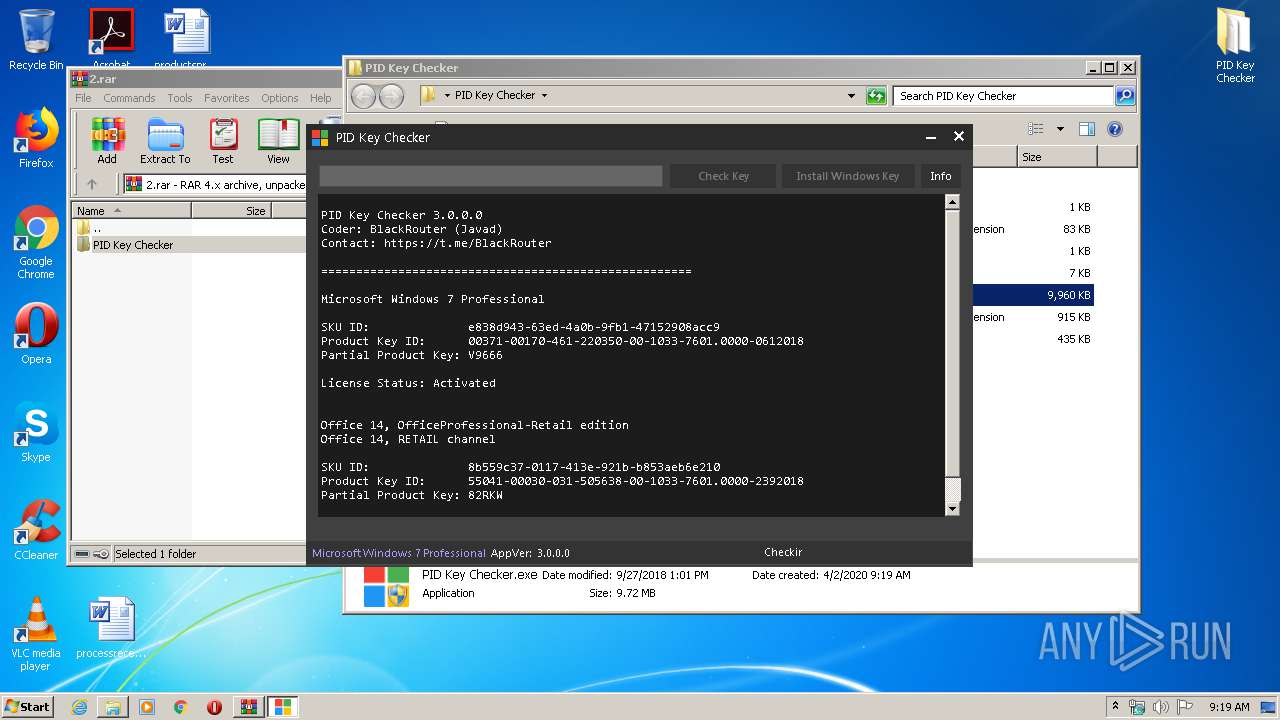The image size is (1280, 720).
Task: Click the taskbar clock showing 9:19 AM
Action: pos(1229,707)
